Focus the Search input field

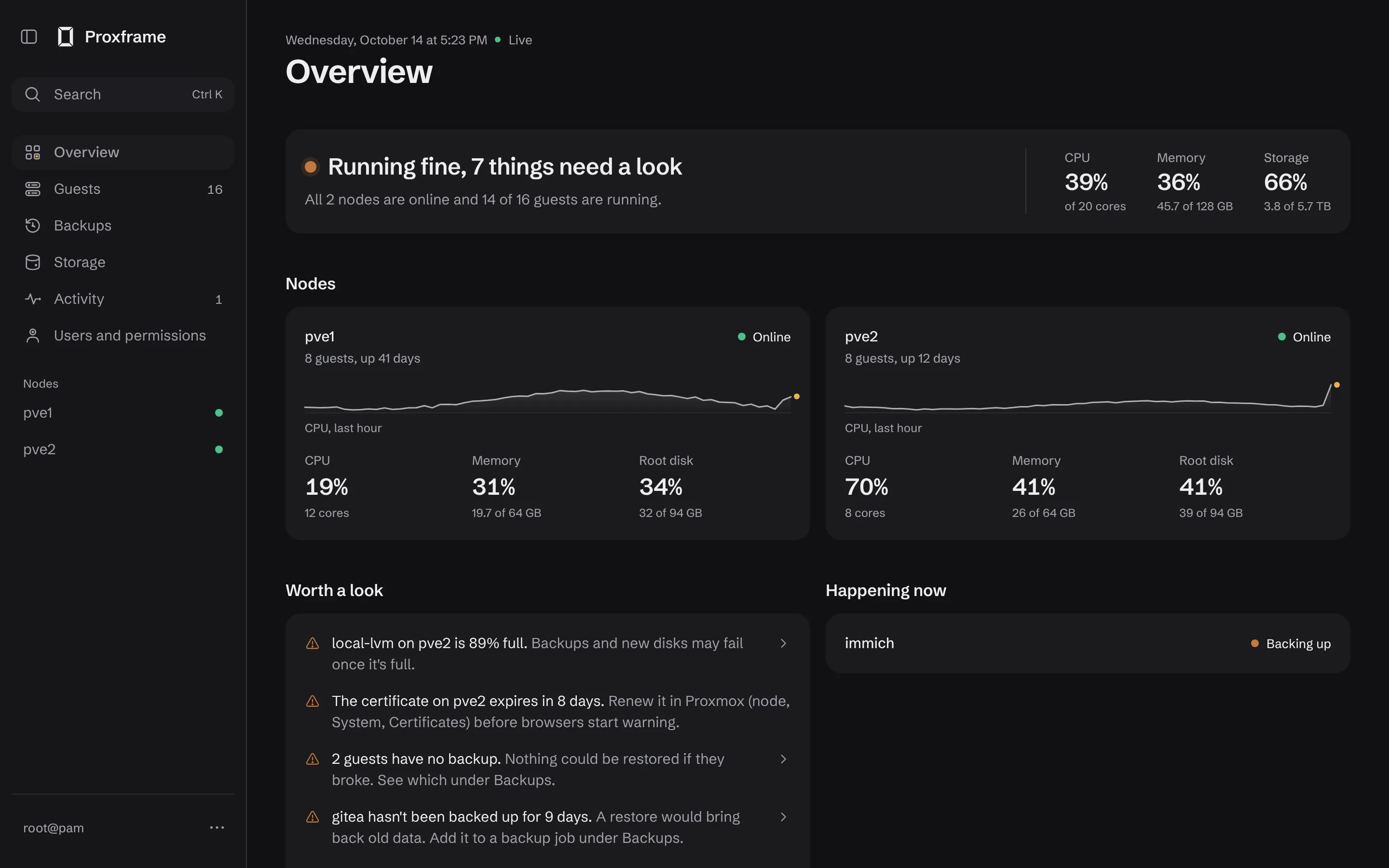point(123,94)
